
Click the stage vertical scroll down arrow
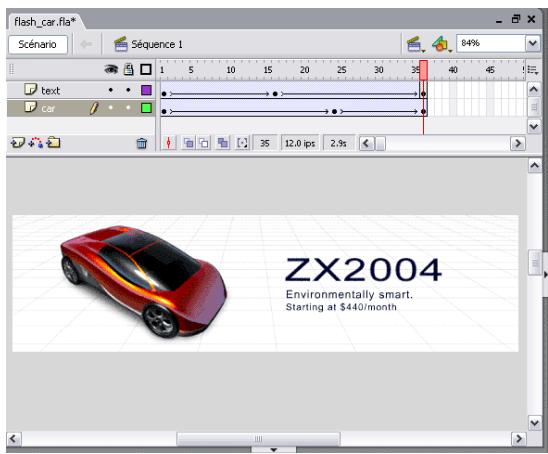tap(535, 423)
